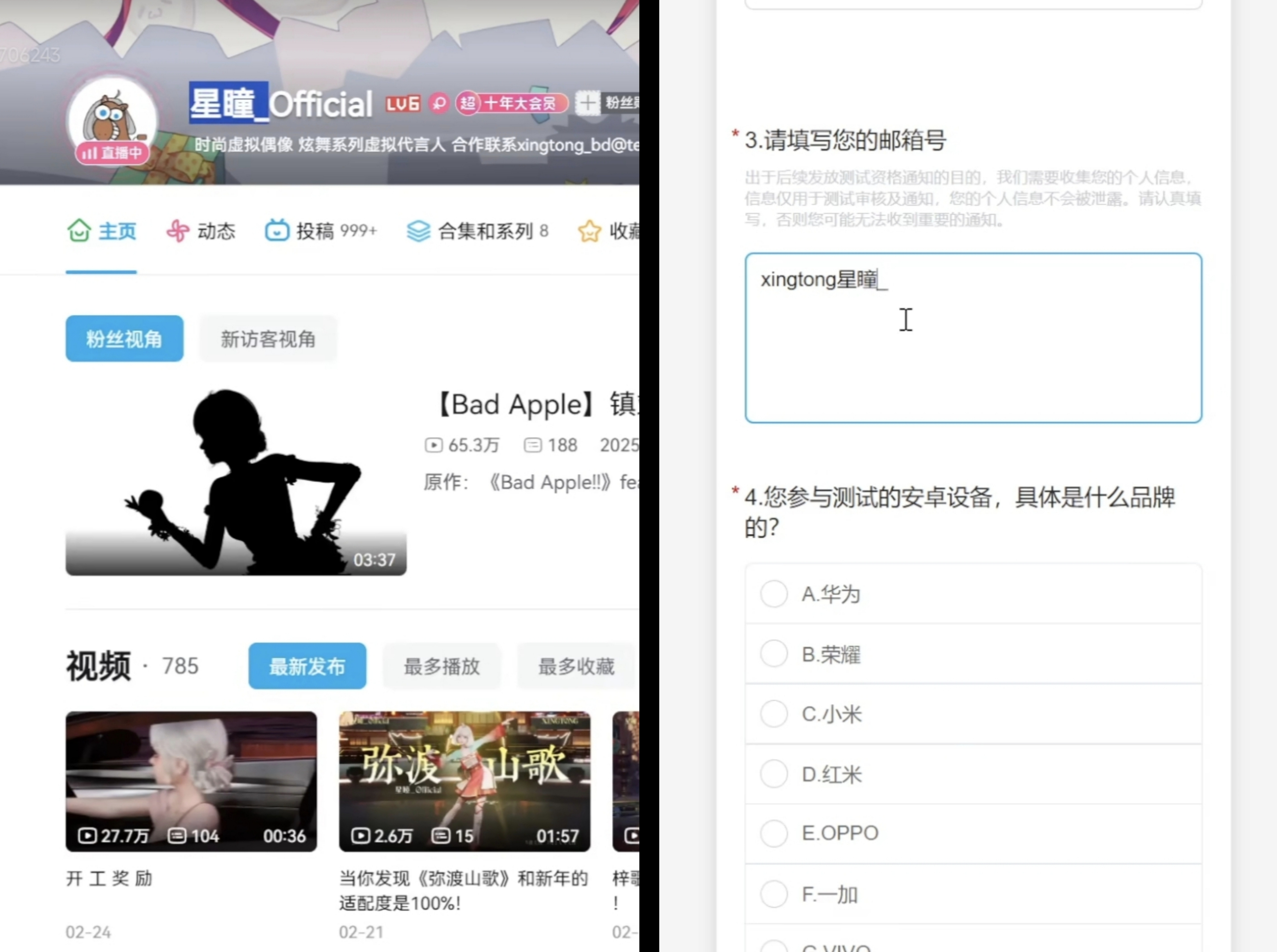Select radio option A.华为
Viewport: 1277px width, 952px height.
[774, 594]
